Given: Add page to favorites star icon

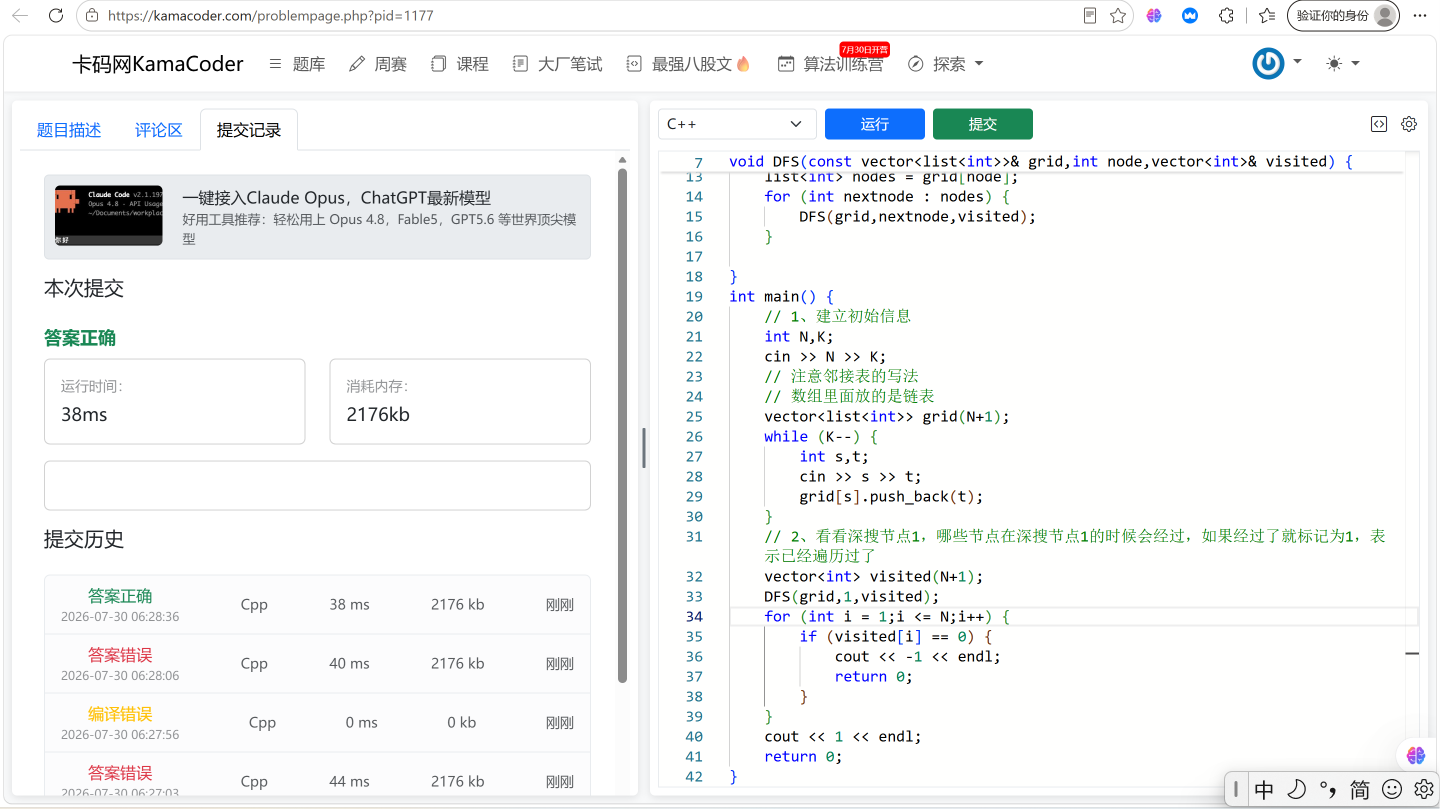Looking at the screenshot, I should (x=1118, y=16).
